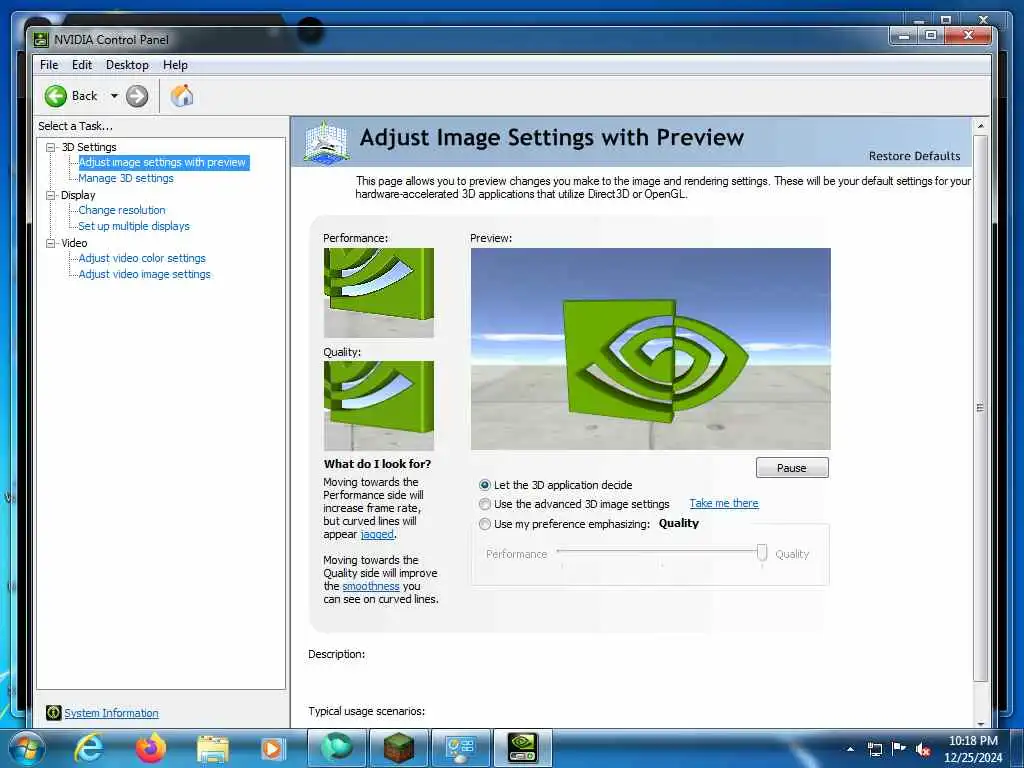Open the System Information link
Screen dimensions: 1024x768
click(111, 713)
